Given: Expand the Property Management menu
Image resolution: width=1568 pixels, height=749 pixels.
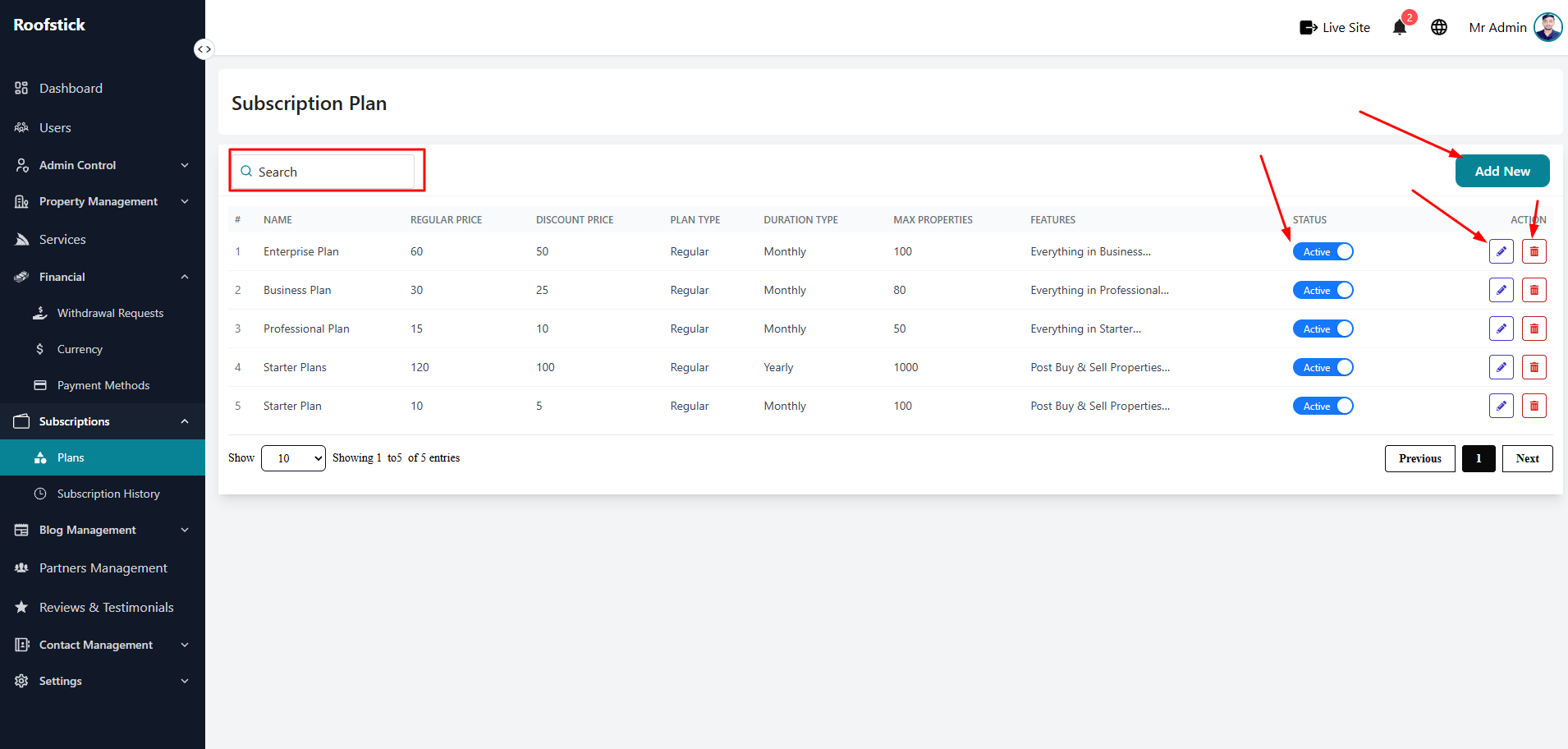Looking at the screenshot, I should coord(103,201).
